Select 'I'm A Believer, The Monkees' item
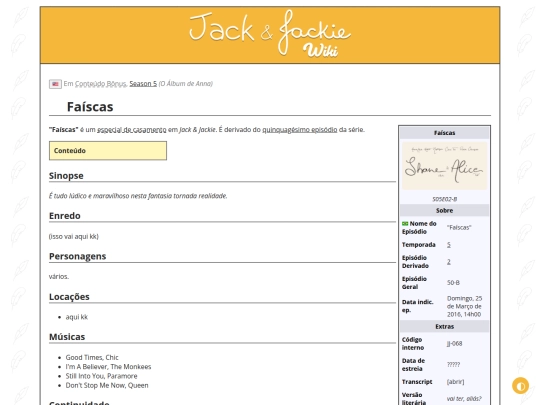 [108, 367]
